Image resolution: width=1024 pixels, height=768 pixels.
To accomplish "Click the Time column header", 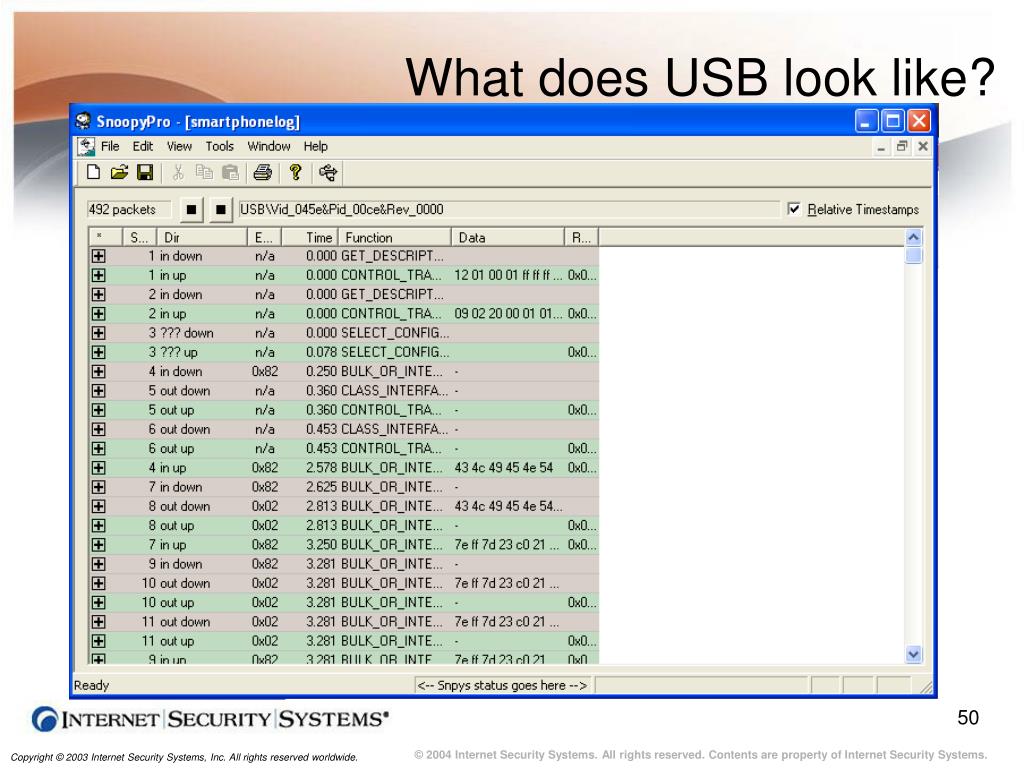I will (310, 237).
